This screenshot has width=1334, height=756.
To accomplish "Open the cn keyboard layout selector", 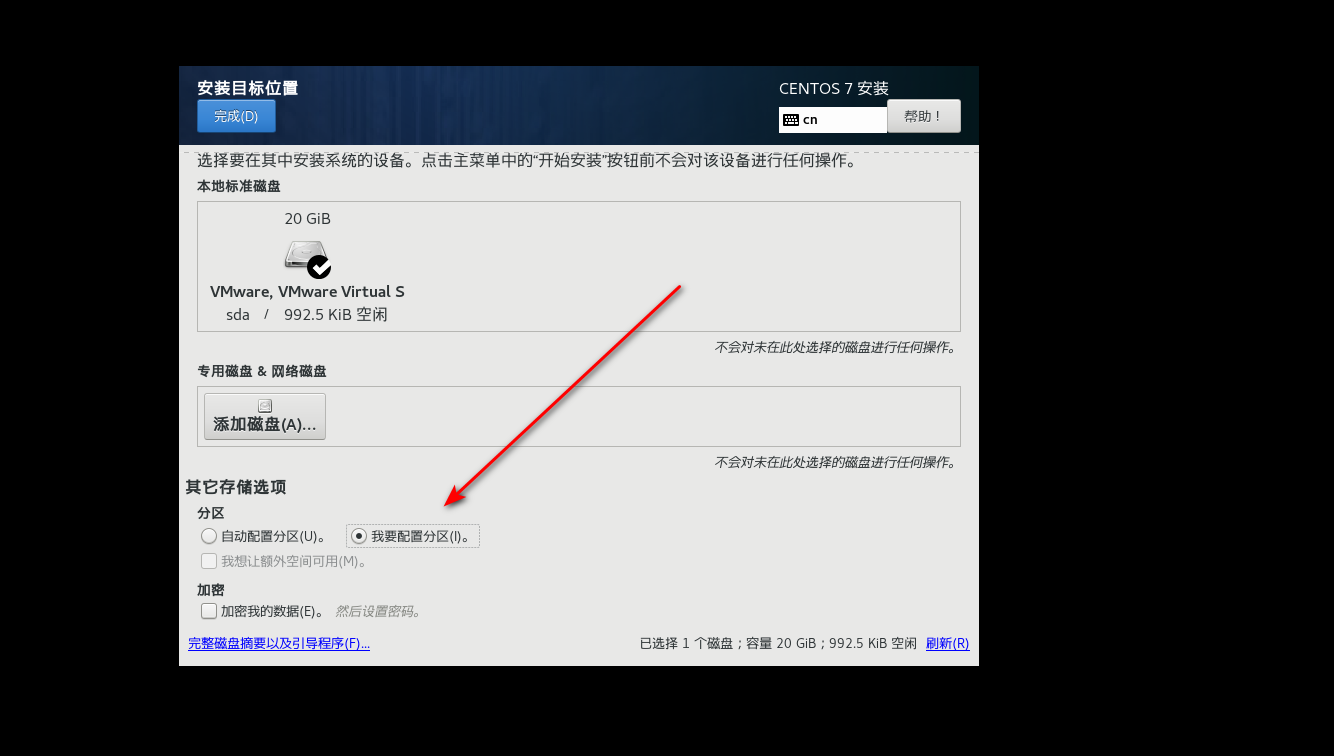I will pos(832,119).
